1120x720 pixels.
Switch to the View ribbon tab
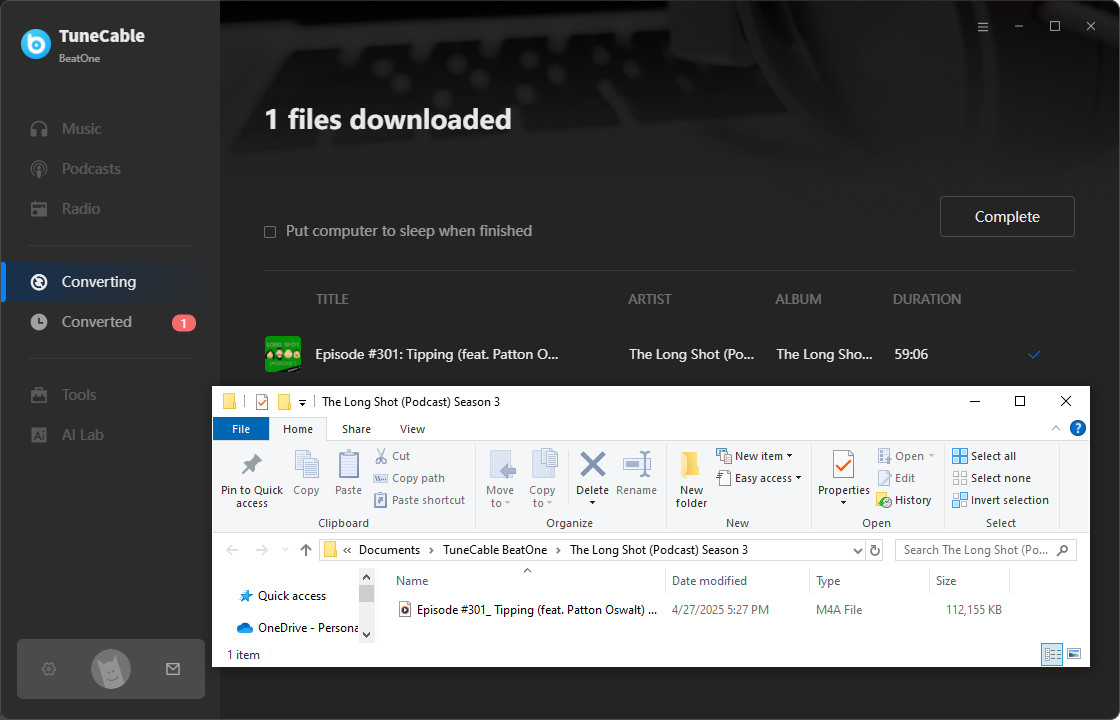click(412, 429)
